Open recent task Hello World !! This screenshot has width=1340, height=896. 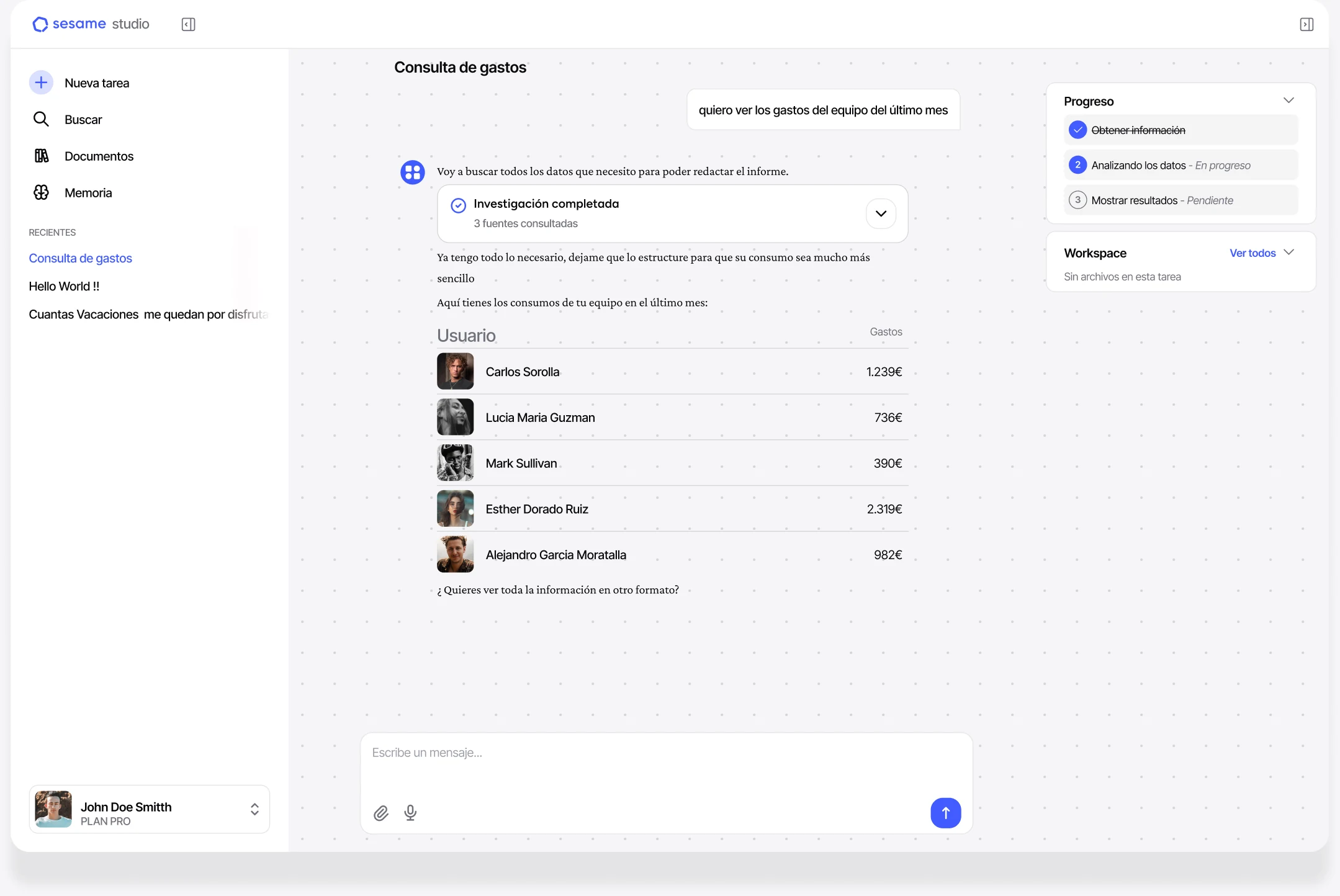pyautogui.click(x=64, y=286)
